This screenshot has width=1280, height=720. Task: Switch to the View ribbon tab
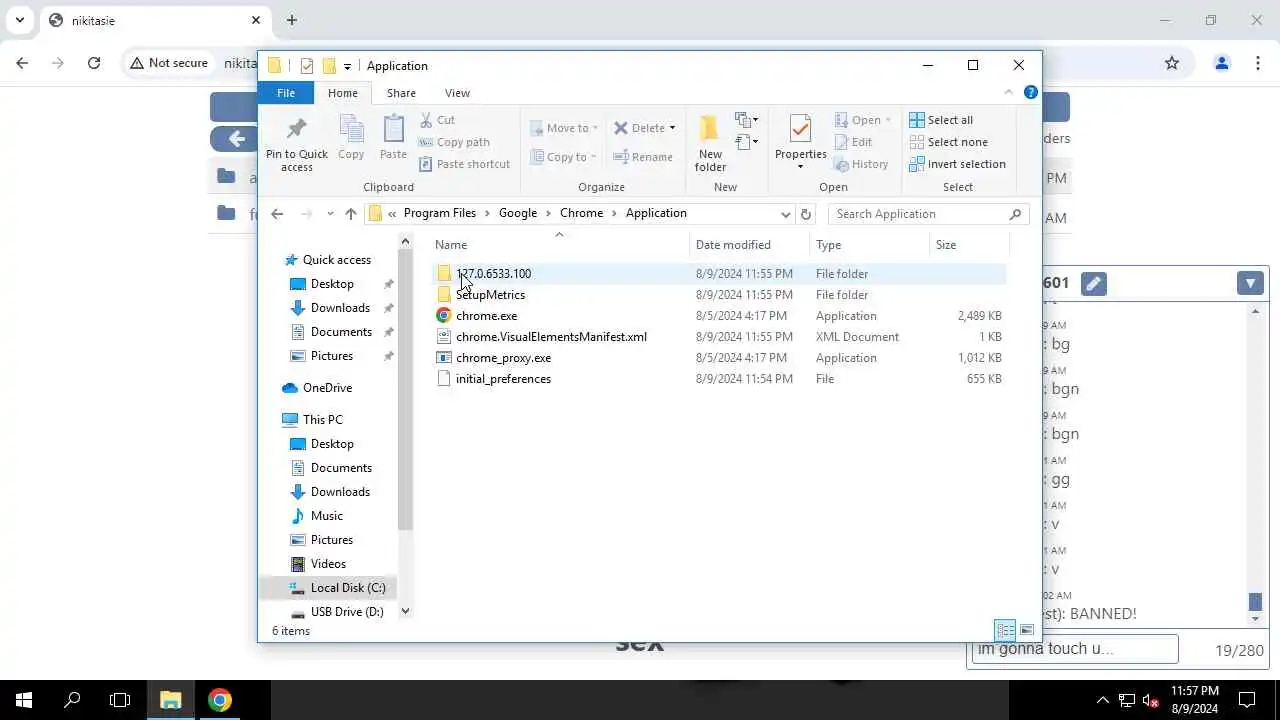[457, 93]
